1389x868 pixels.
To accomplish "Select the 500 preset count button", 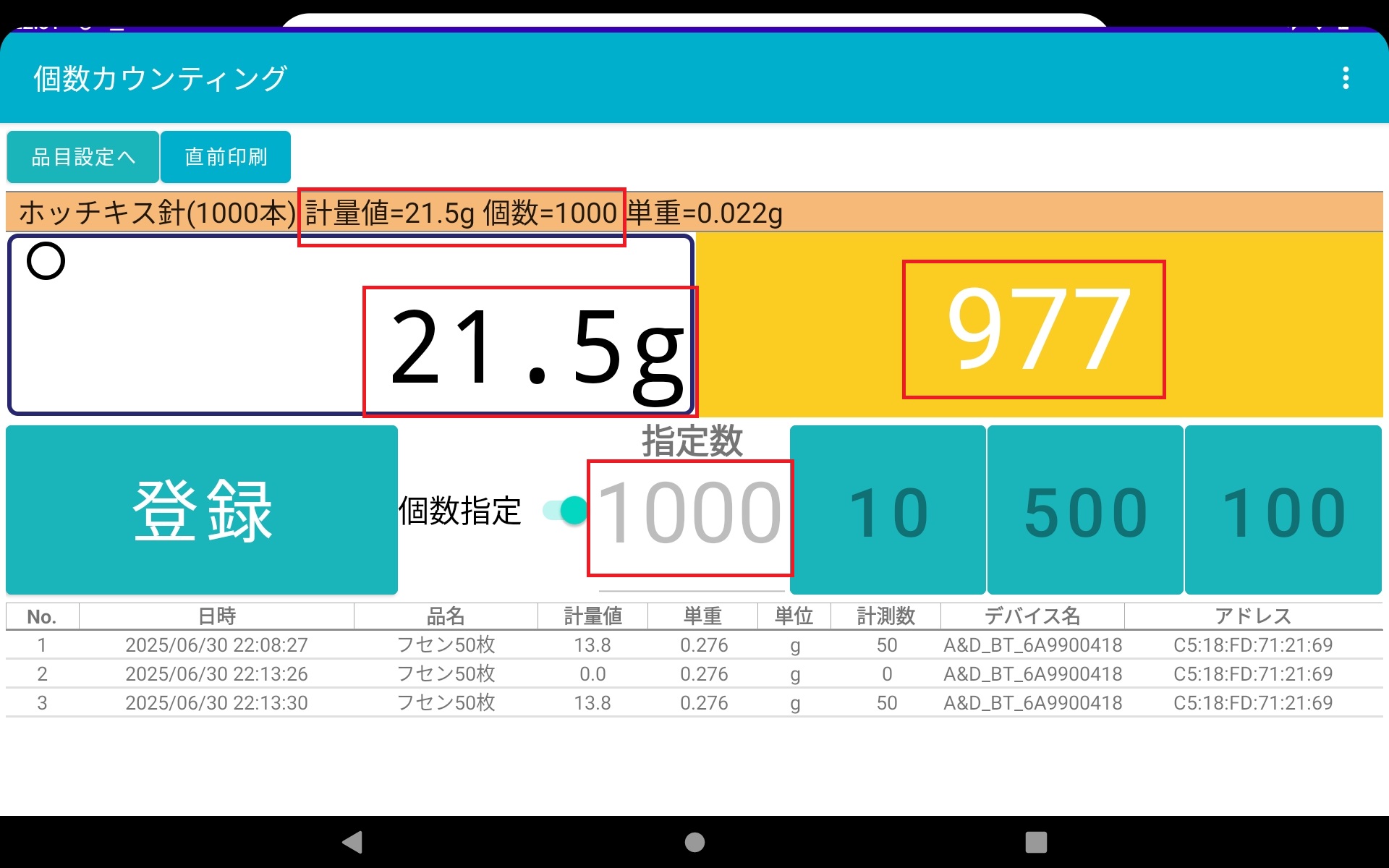I will click(x=1085, y=511).
